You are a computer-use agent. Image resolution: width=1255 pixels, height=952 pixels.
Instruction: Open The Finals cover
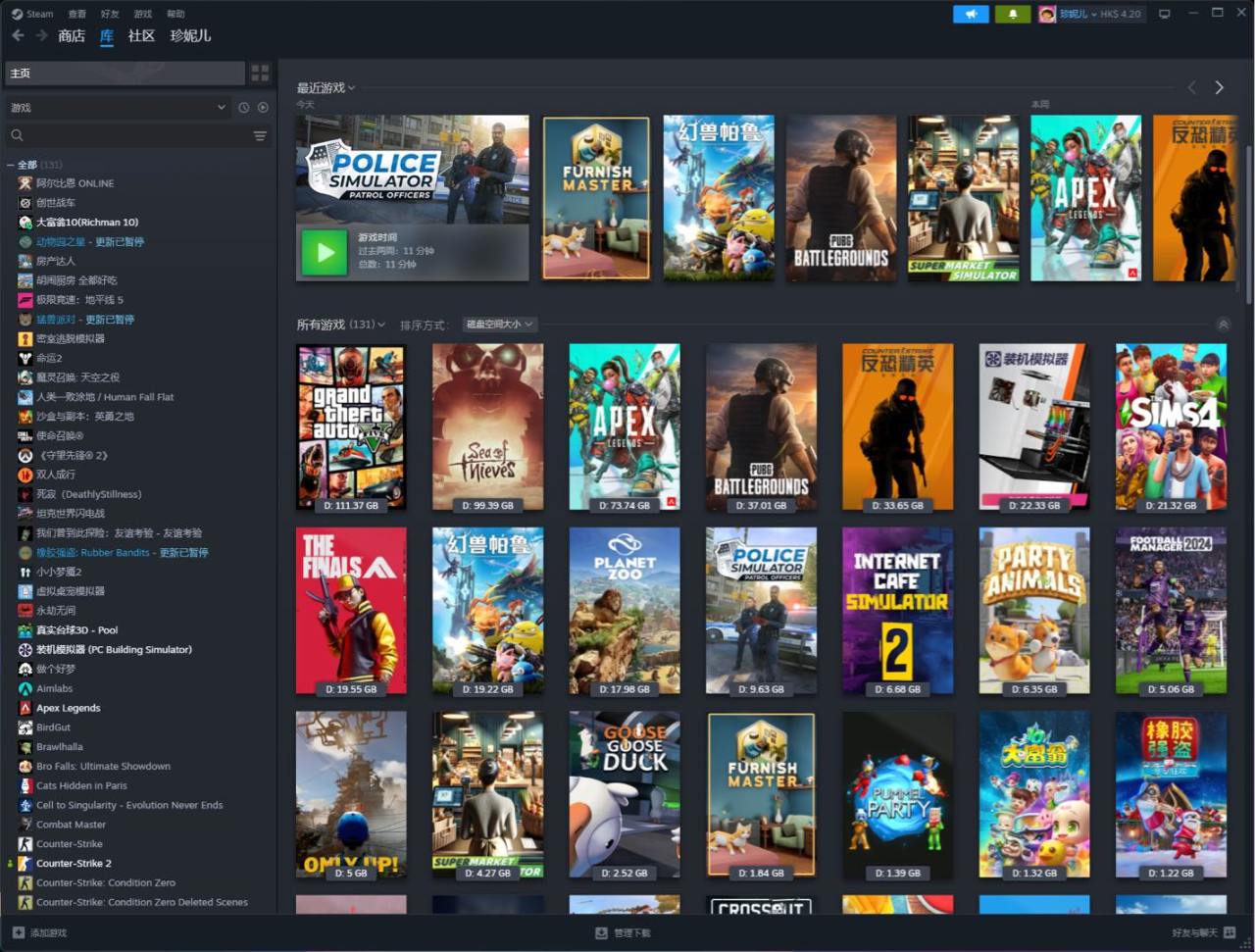pyautogui.click(x=351, y=611)
